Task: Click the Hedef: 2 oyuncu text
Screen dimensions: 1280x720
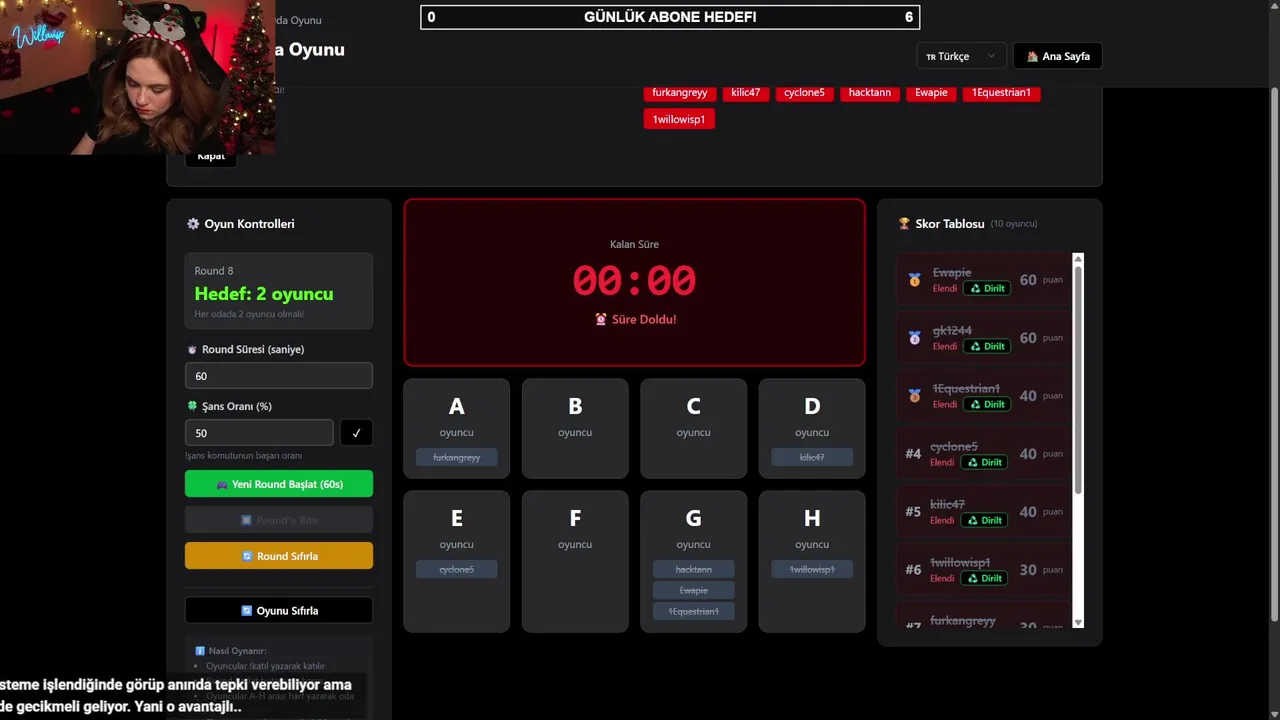Action: point(264,294)
